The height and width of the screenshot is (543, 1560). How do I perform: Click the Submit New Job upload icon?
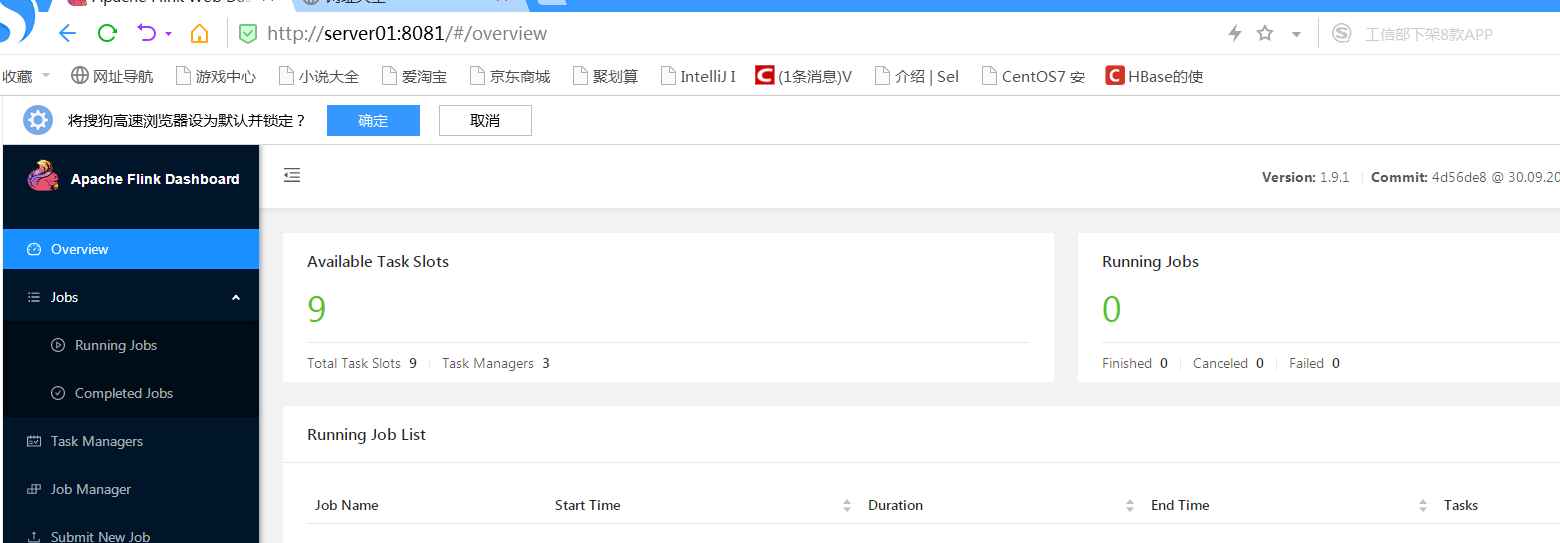[33, 537]
